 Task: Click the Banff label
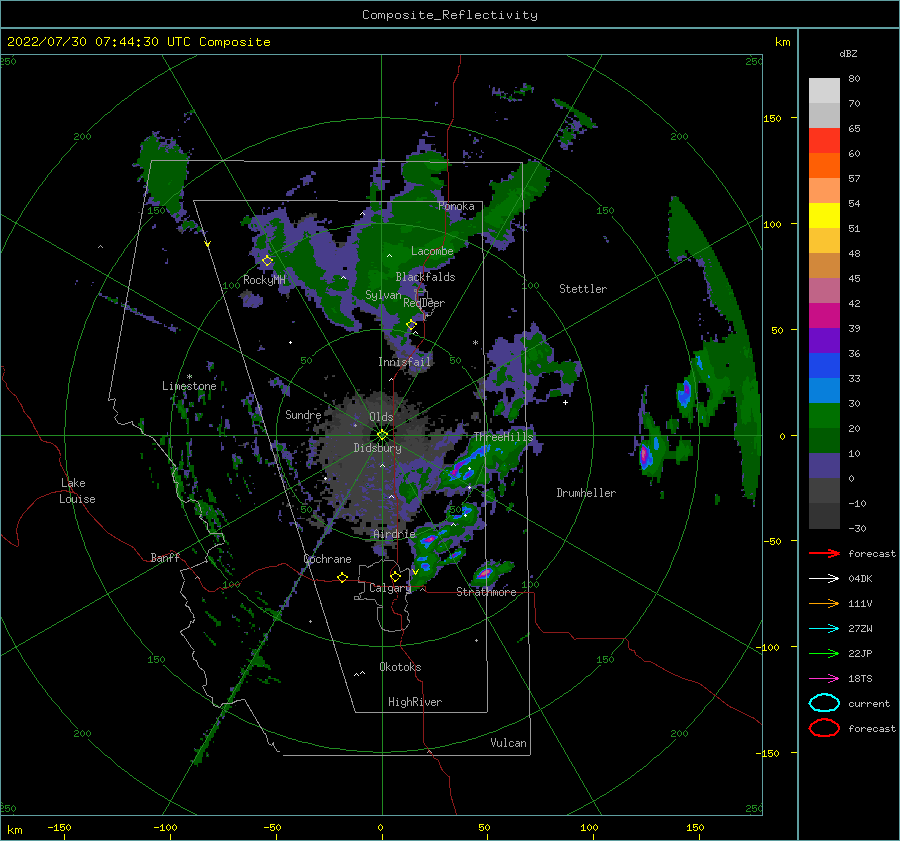coord(165,557)
